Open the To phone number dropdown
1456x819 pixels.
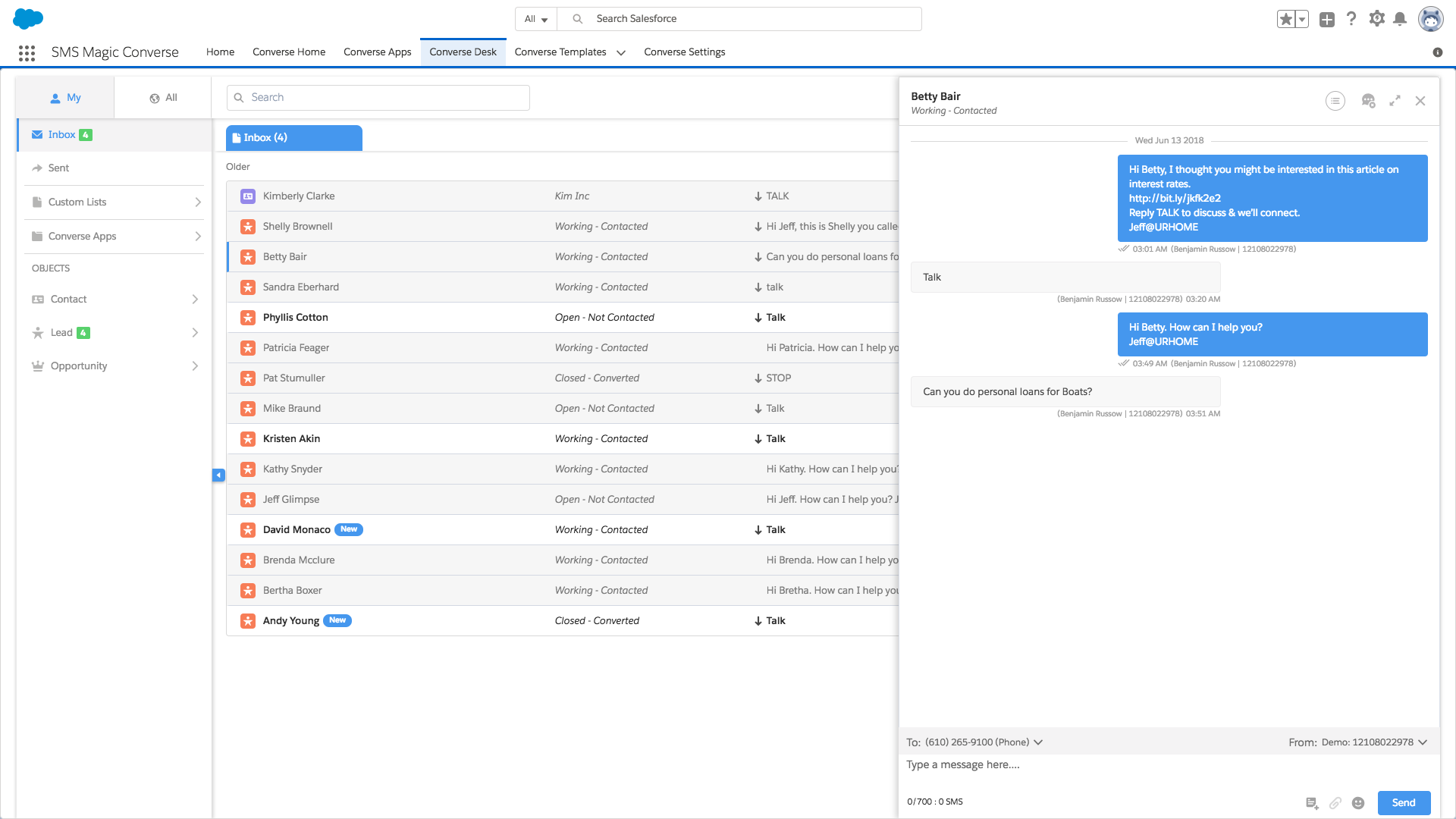click(x=1038, y=742)
